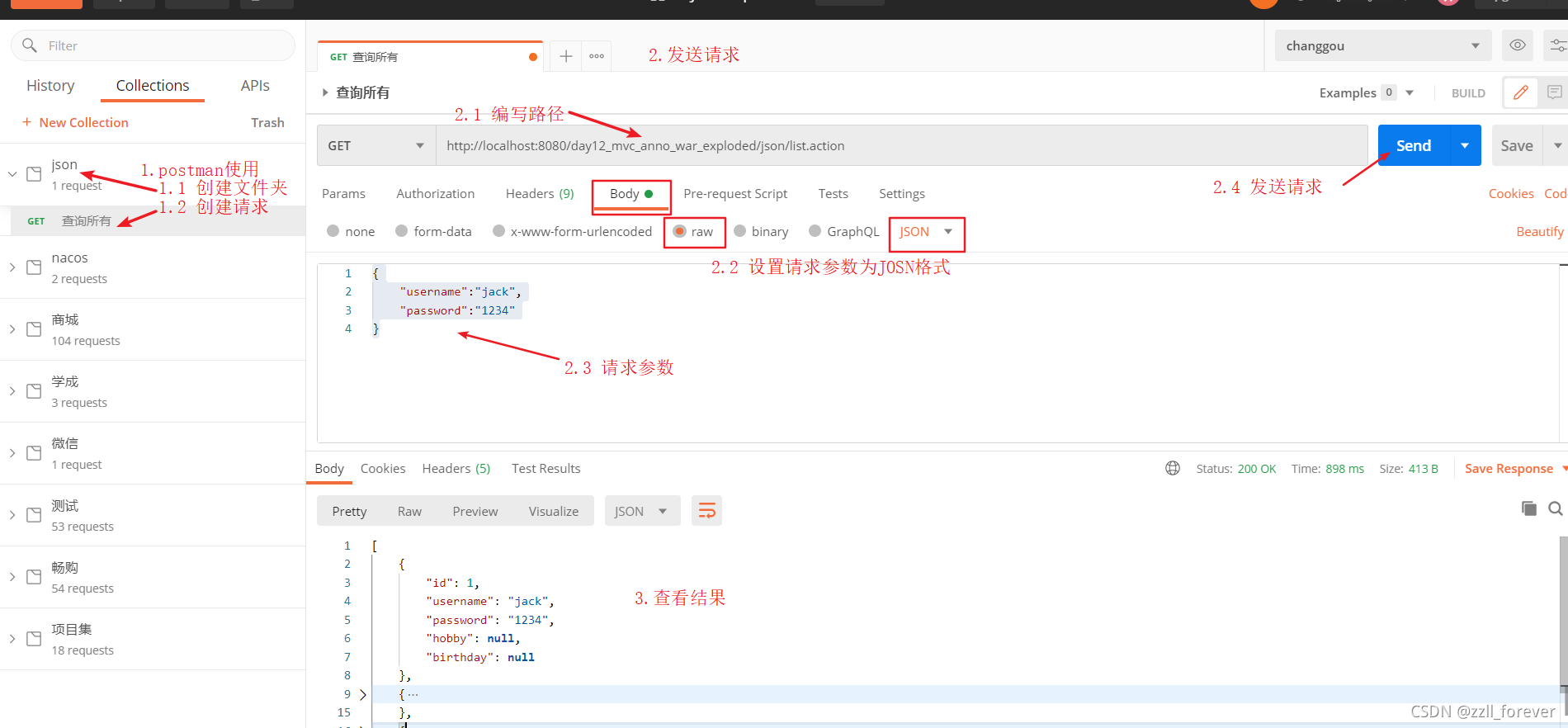Expand the nacos collection chevron
Image resolution: width=1568 pixels, height=728 pixels.
12,267
